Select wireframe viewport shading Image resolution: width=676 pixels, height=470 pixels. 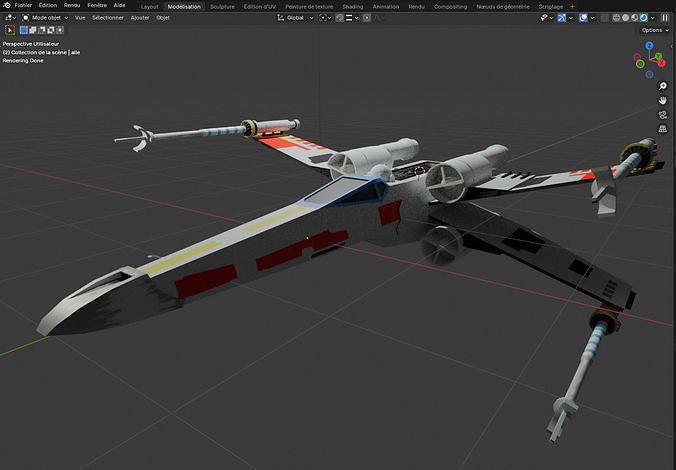point(617,18)
